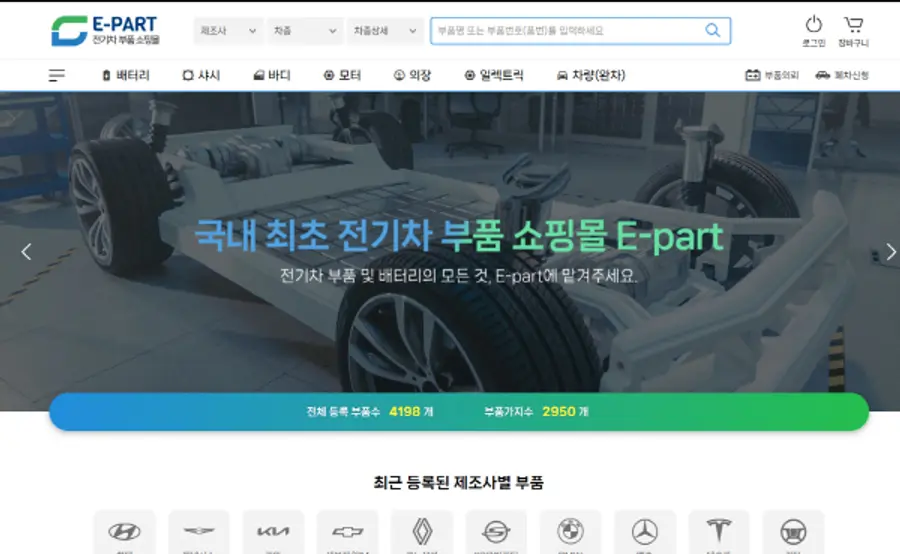Open the 장바구니 shopping cart
Image resolution: width=900 pixels, height=554 pixels.
[853, 25]
